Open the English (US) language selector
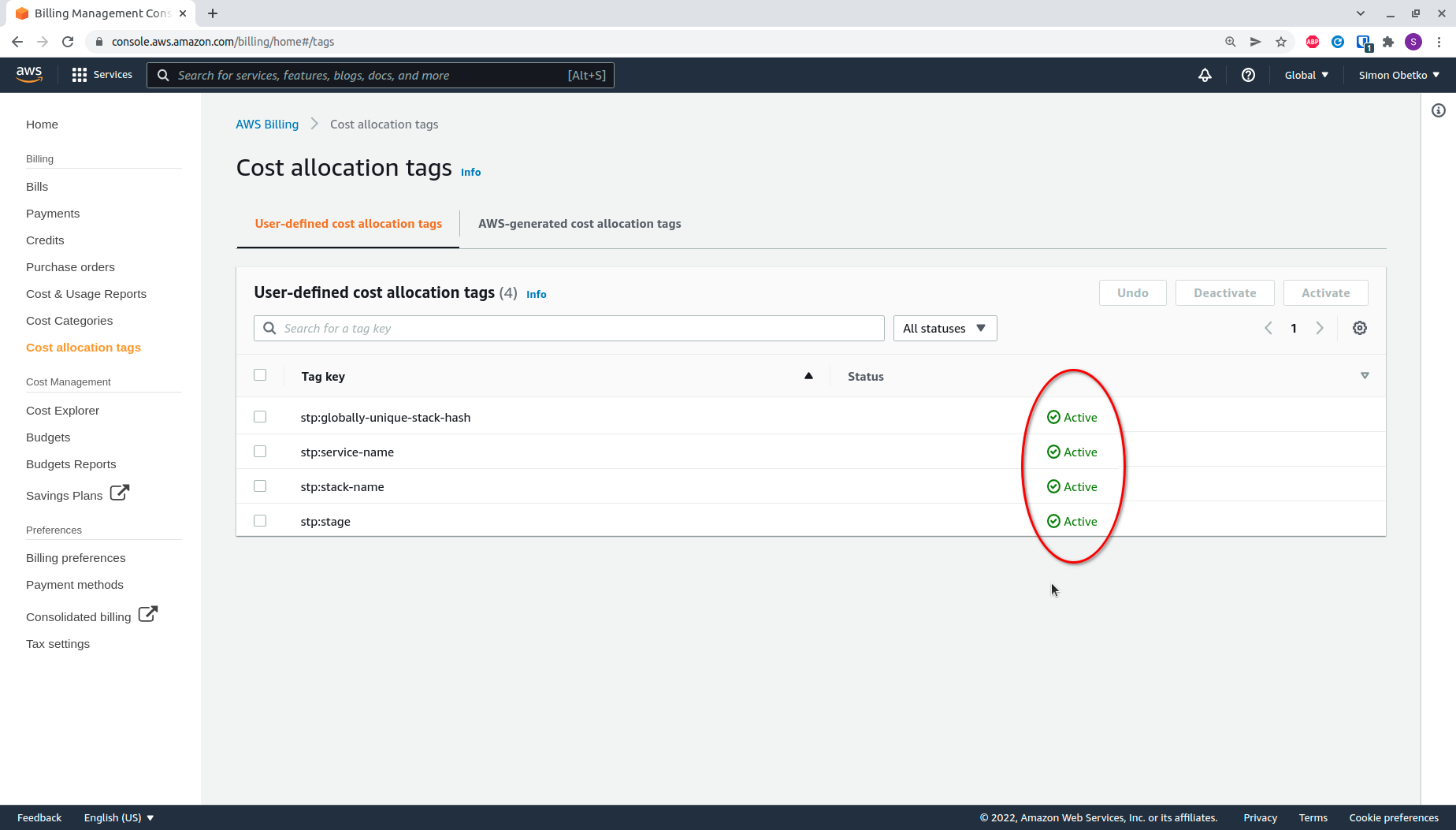This screenshot has width=1456, height=830. tap(119, 817)
